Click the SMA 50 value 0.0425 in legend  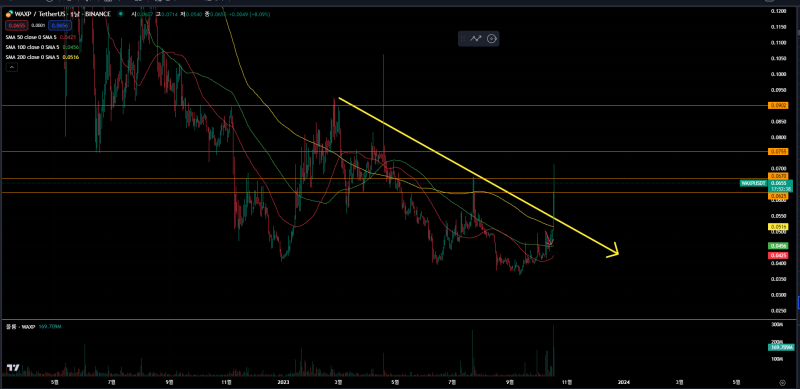67,37
